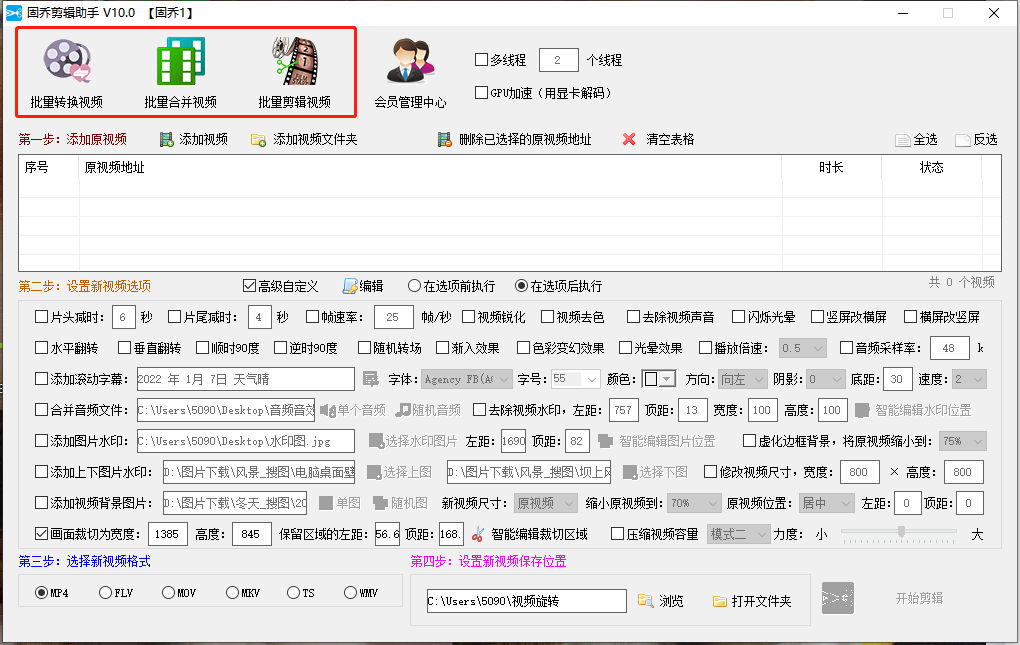
Task: Click the 时长 column header
Action: 831,168
